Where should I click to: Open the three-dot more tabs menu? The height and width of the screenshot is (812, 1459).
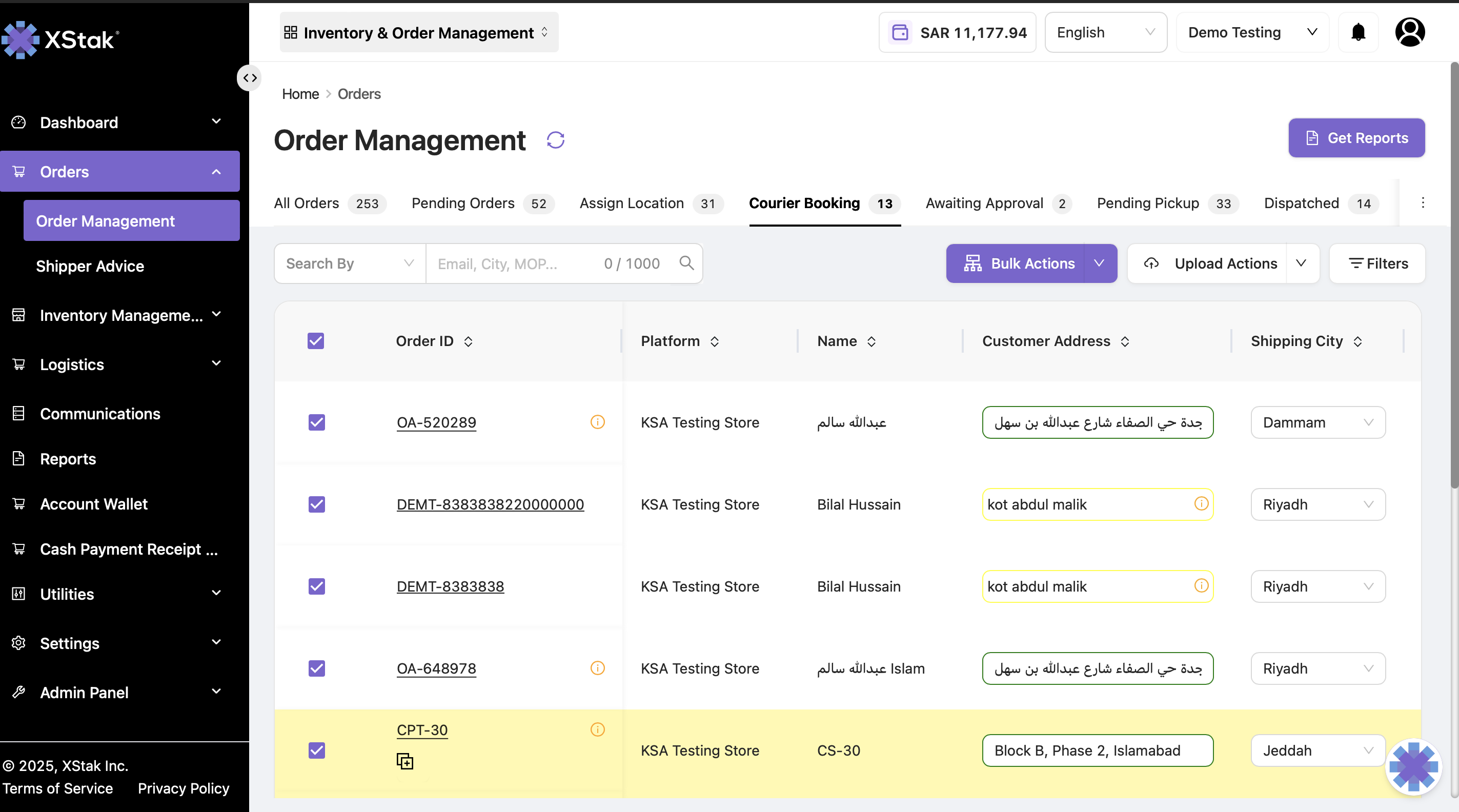pyautogui.click(x=1423, y=202)
